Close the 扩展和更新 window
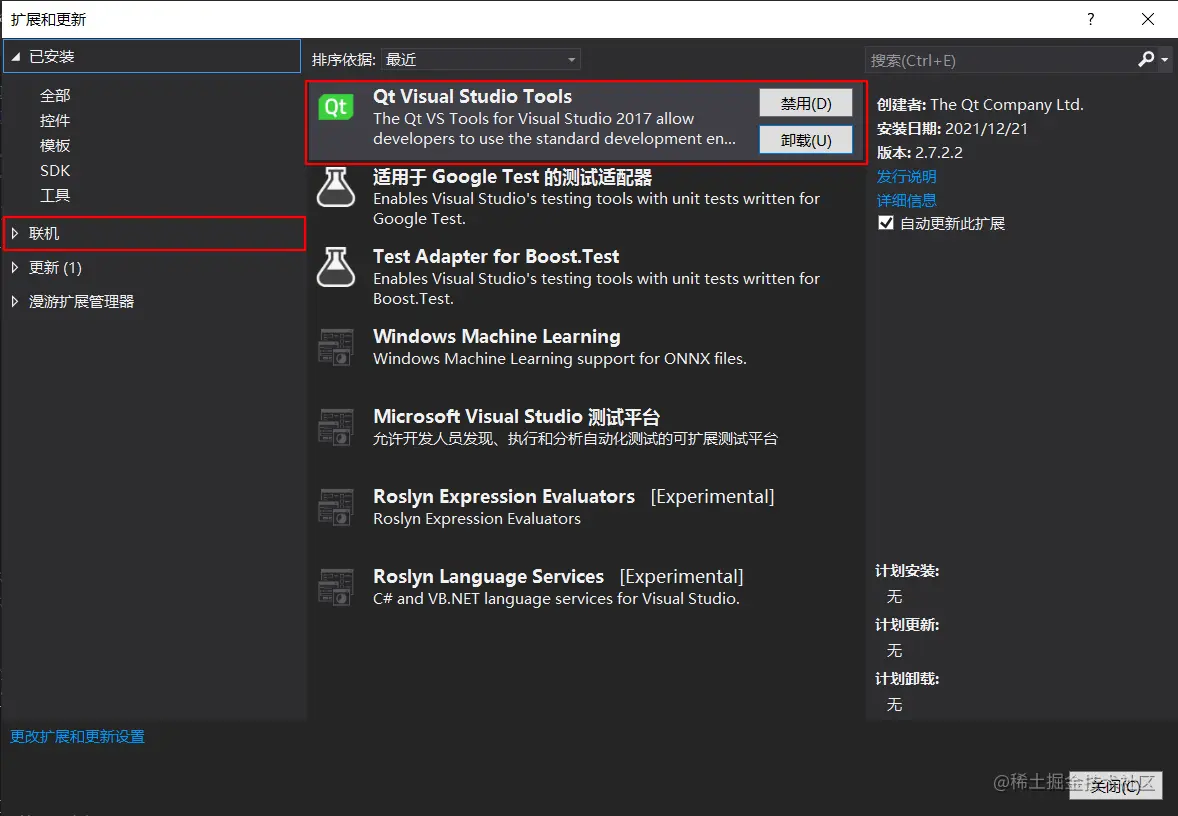Viewport: 1178px width, 816px height. [1147, 19]
